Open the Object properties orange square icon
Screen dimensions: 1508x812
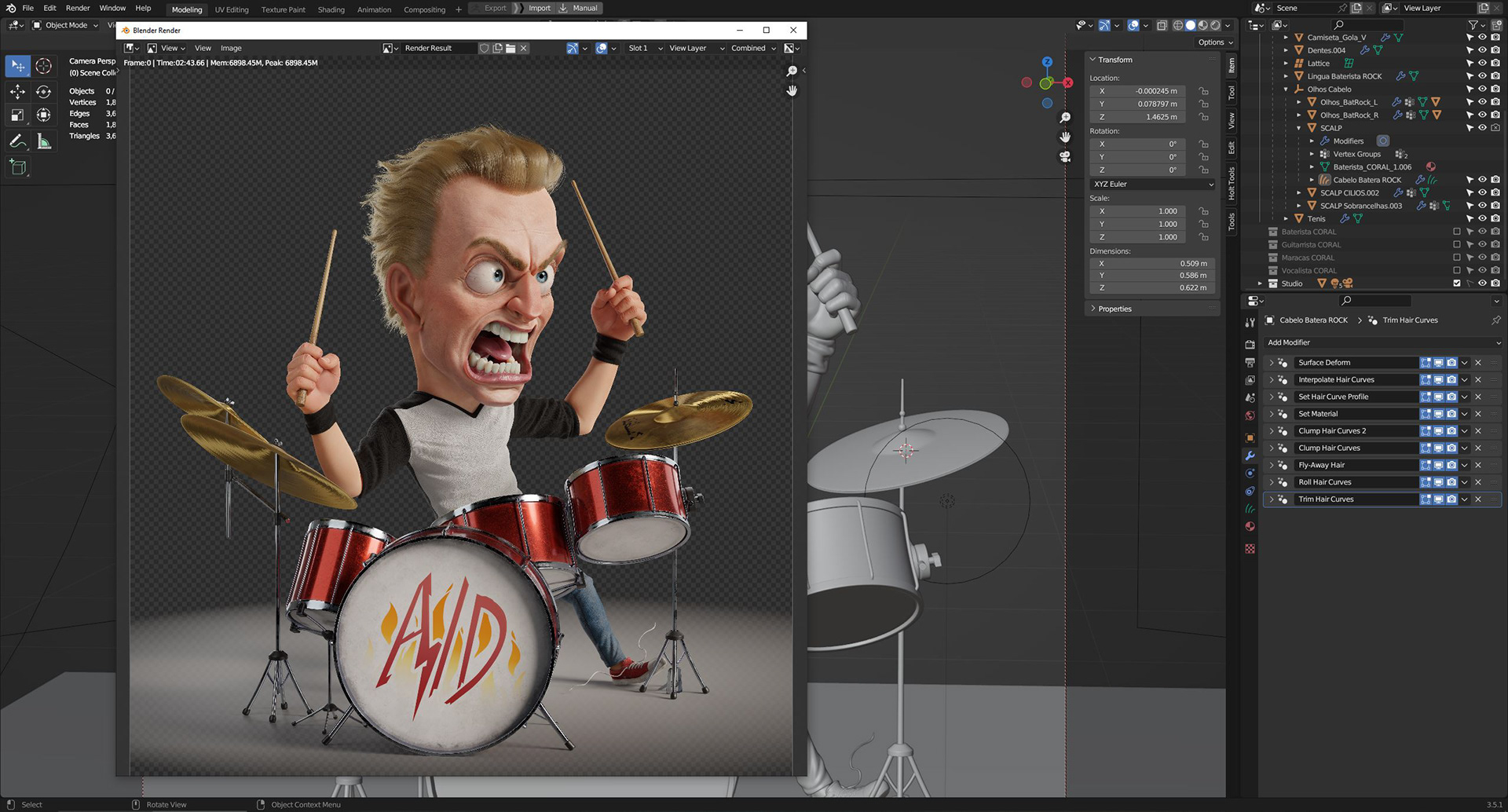pos(1250,437)
